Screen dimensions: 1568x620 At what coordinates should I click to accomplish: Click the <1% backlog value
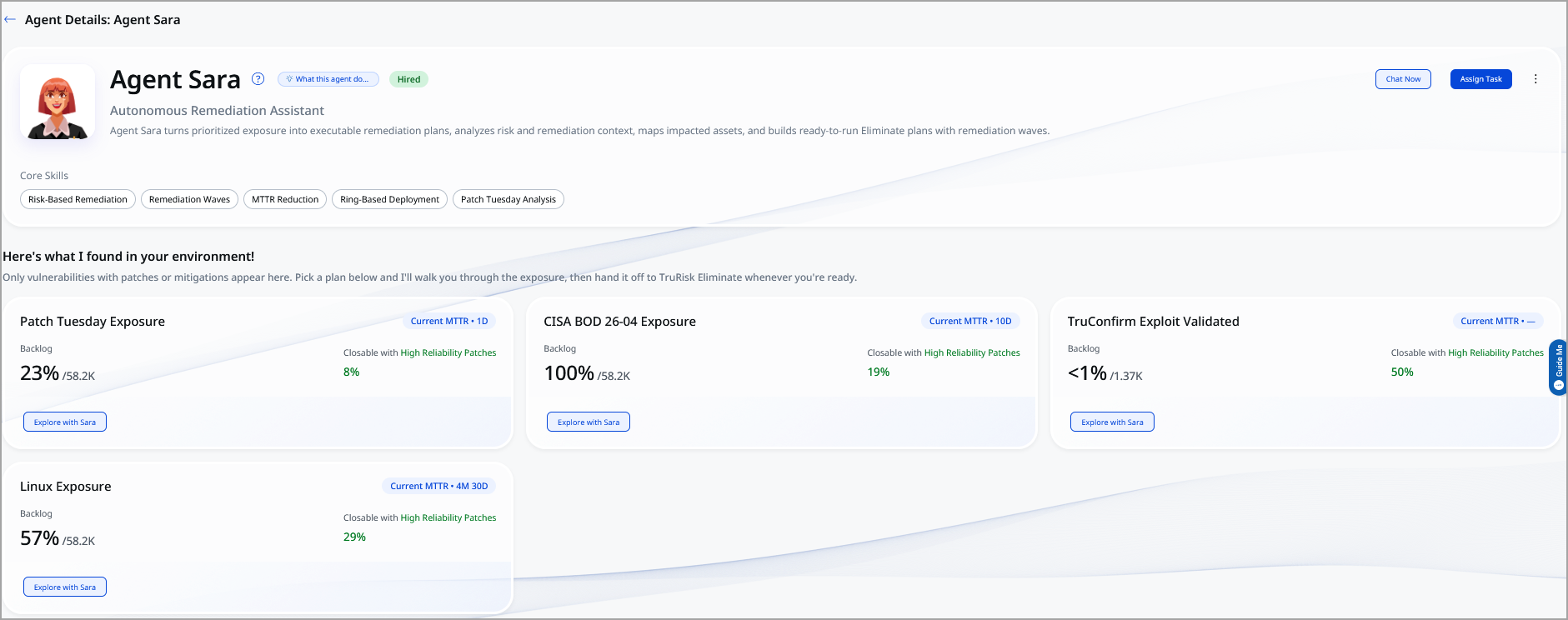tap(1087, 373)
